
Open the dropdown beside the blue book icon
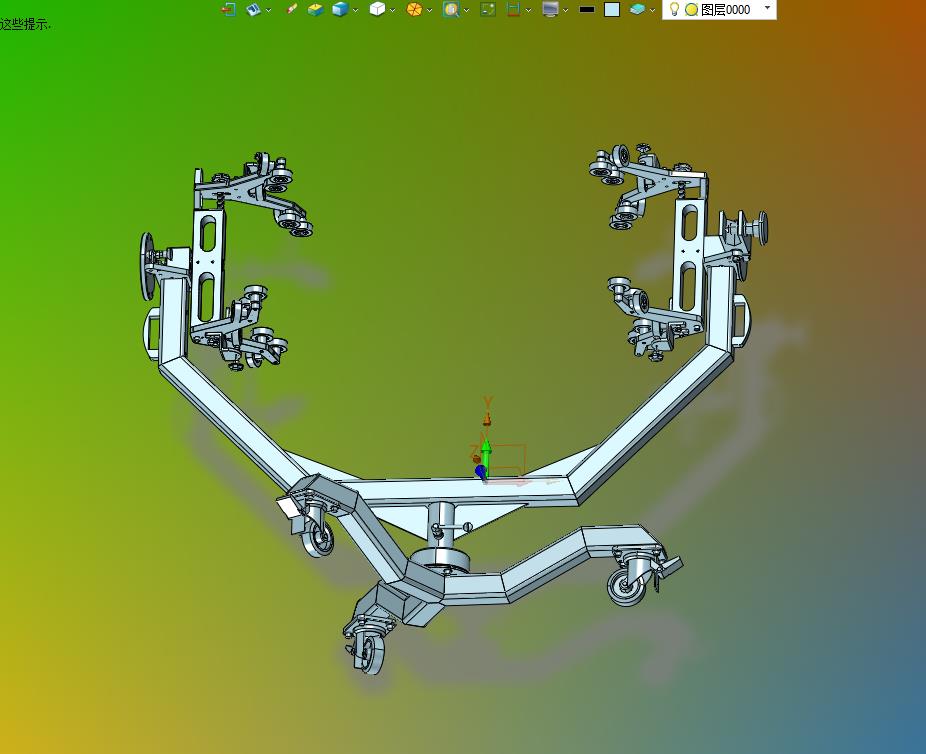[x=269, y=10]
